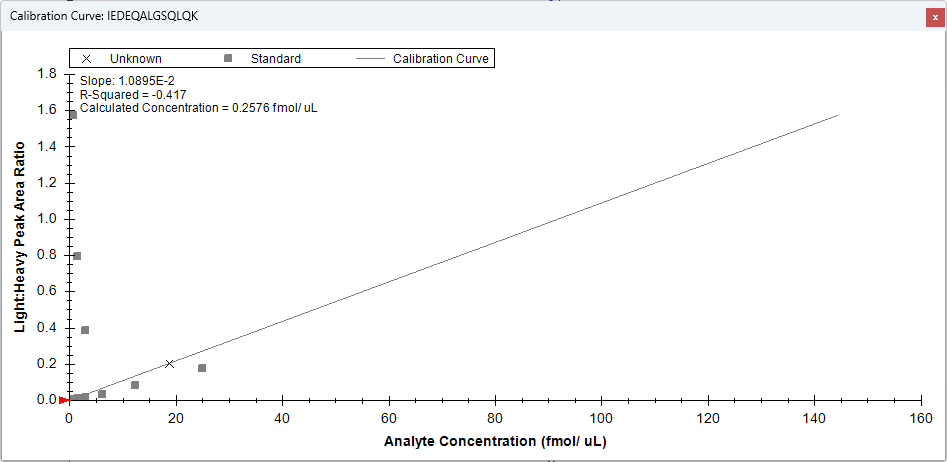The height and width of the screenshot is (462, 947).
Task: Select the standard point near ratio 0.4
Action: click(85, 330)
